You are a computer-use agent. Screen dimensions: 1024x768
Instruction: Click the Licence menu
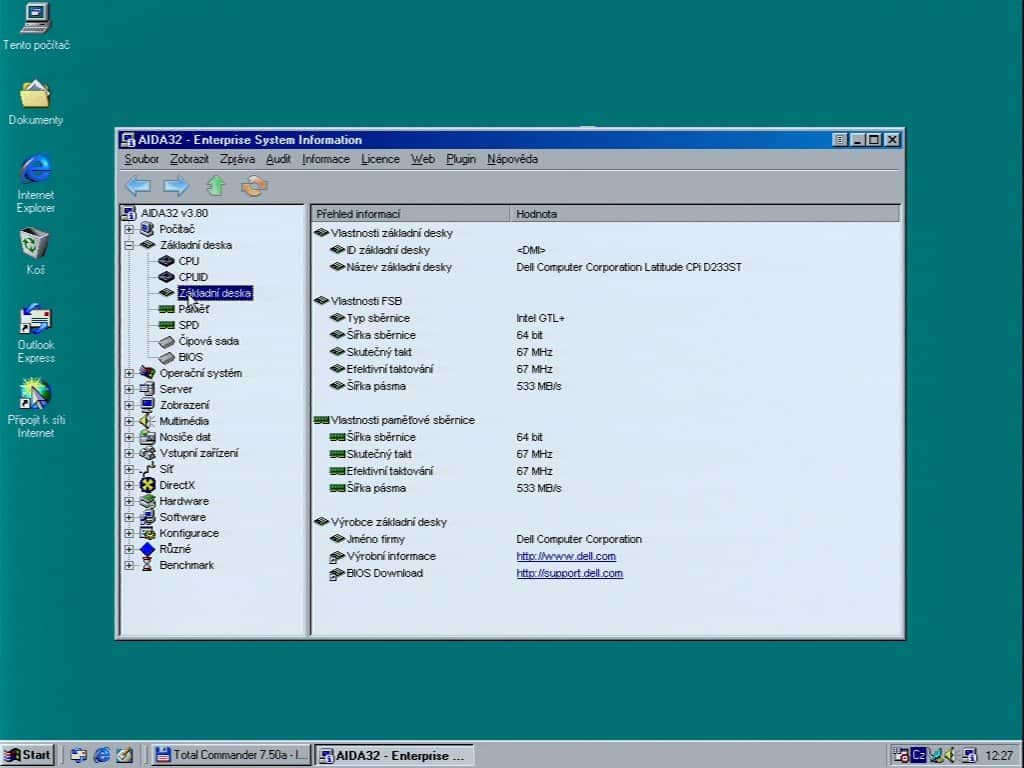tap(380, 159)
